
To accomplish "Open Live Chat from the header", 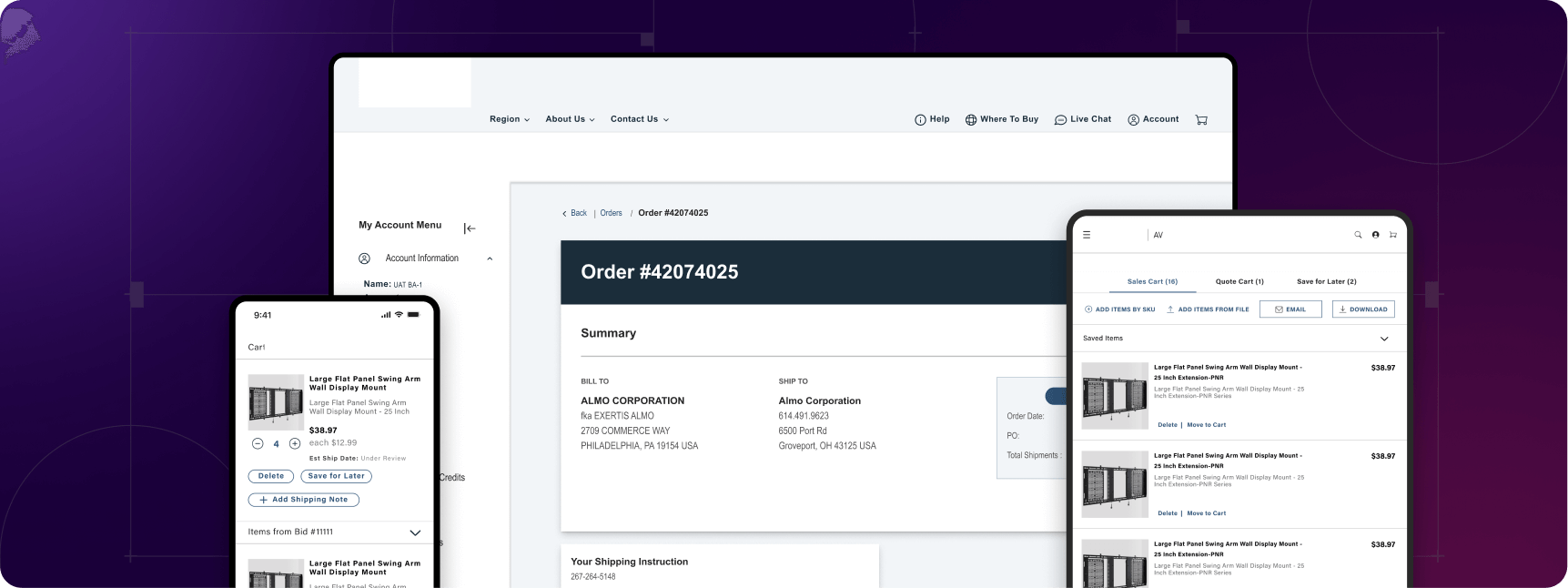I will tap(1082, 119).
